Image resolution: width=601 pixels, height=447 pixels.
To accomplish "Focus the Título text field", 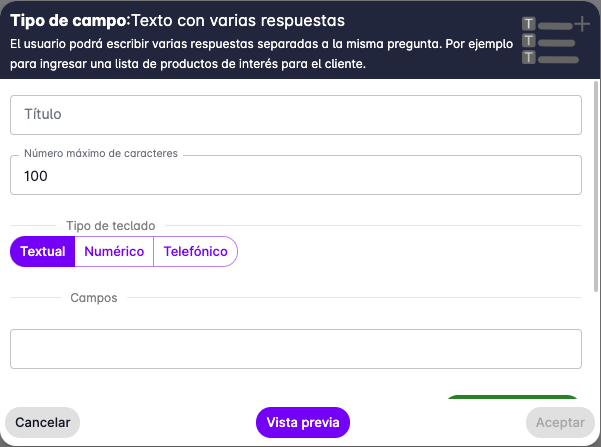I will tap(296, 115).
